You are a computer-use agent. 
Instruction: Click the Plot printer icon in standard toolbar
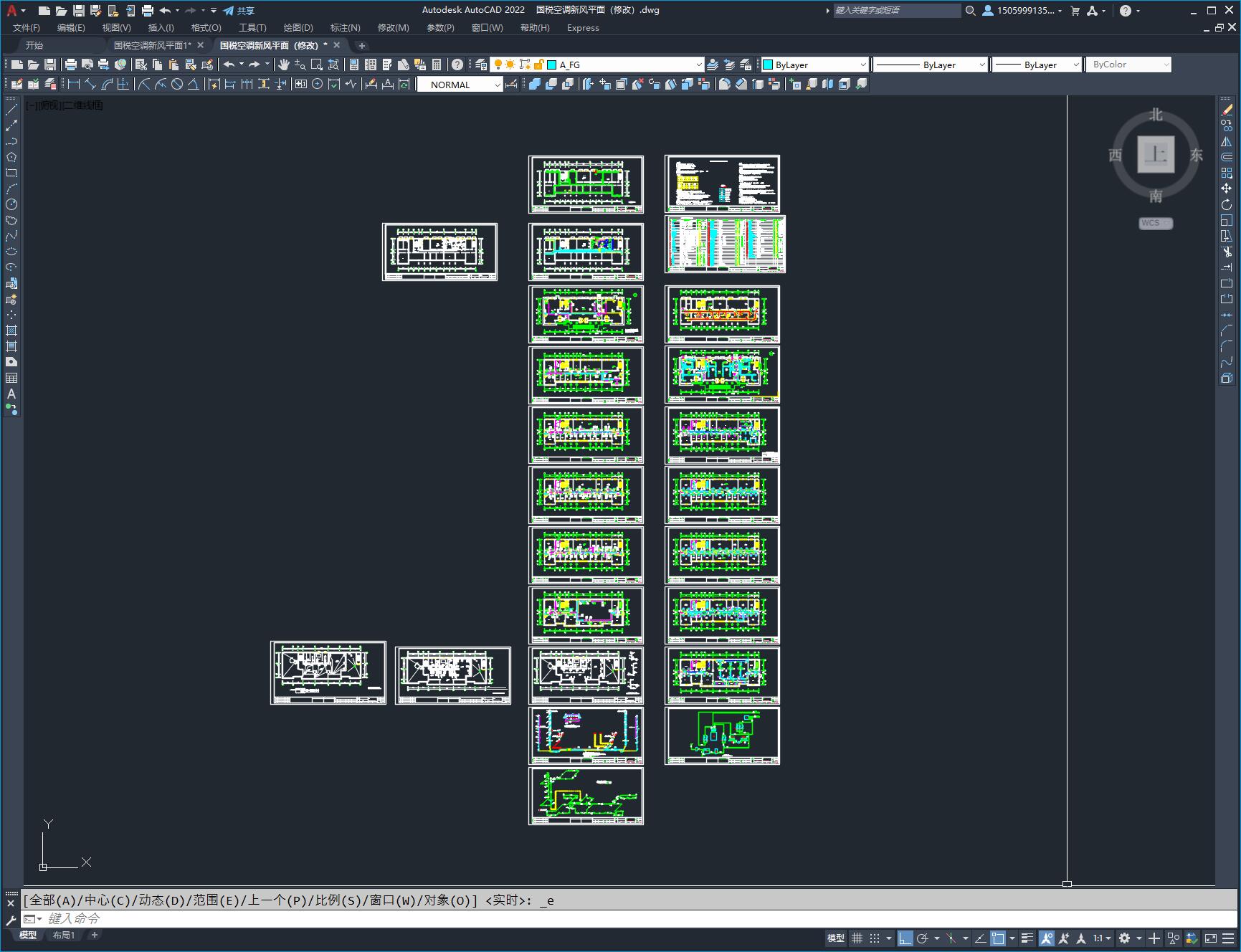[71, 65]
